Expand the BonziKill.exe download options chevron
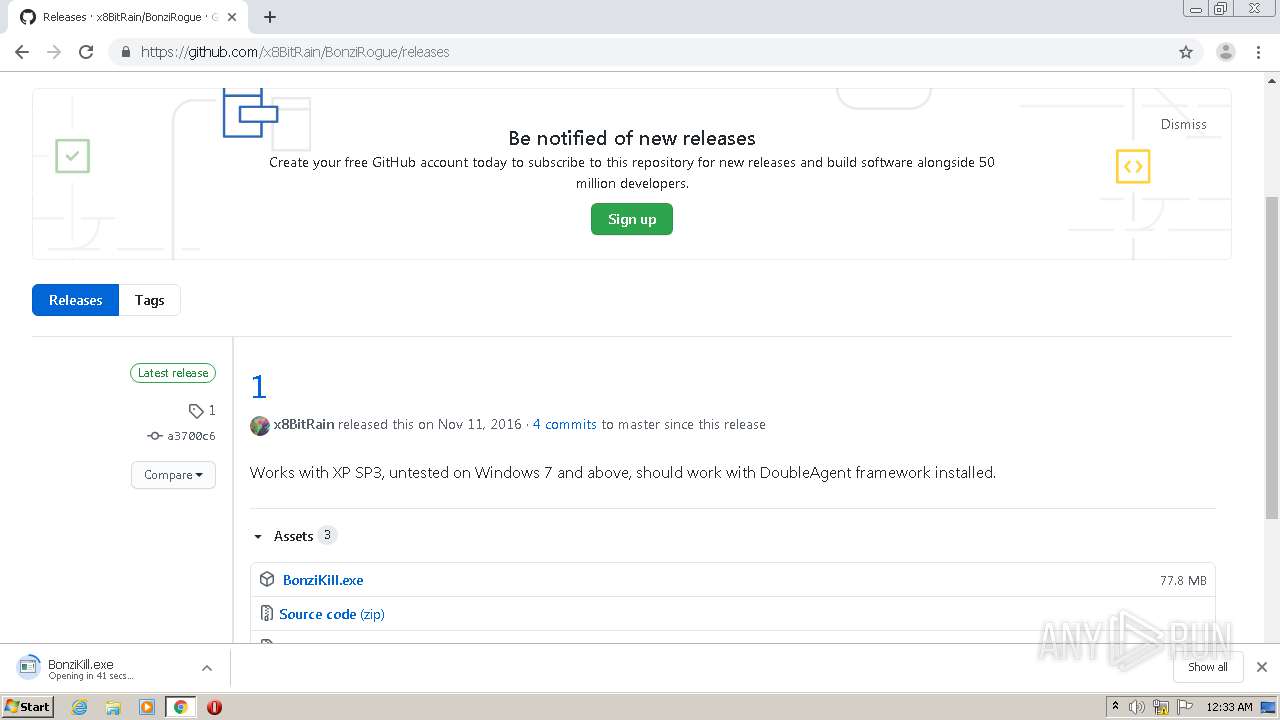 pos(207,668)
